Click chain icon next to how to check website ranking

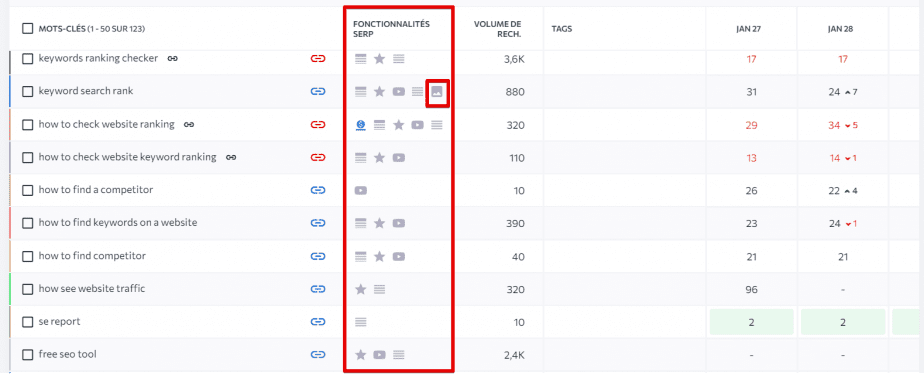click(x=189, y=124)
